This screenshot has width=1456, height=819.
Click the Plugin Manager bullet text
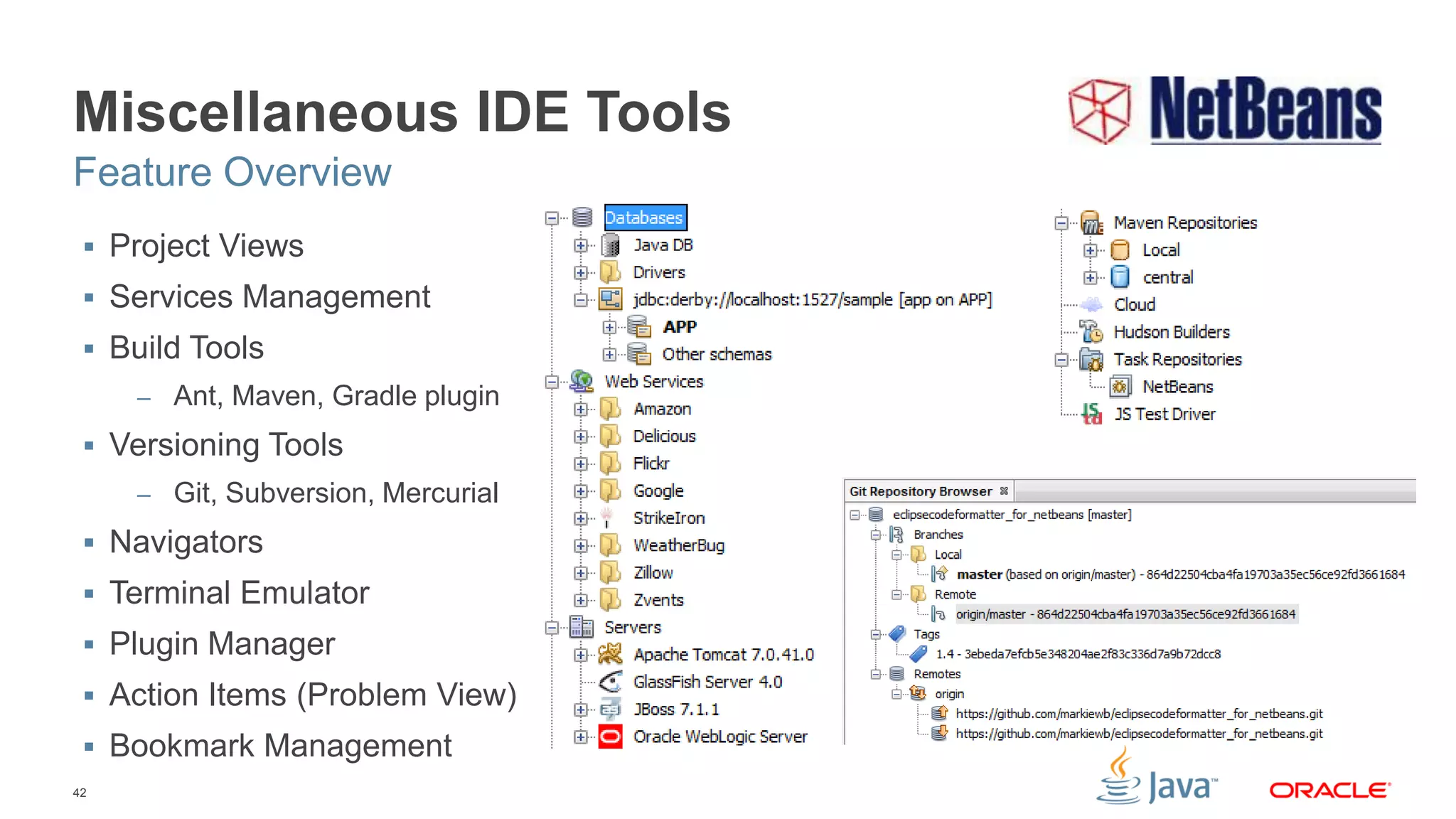[222, 644]
